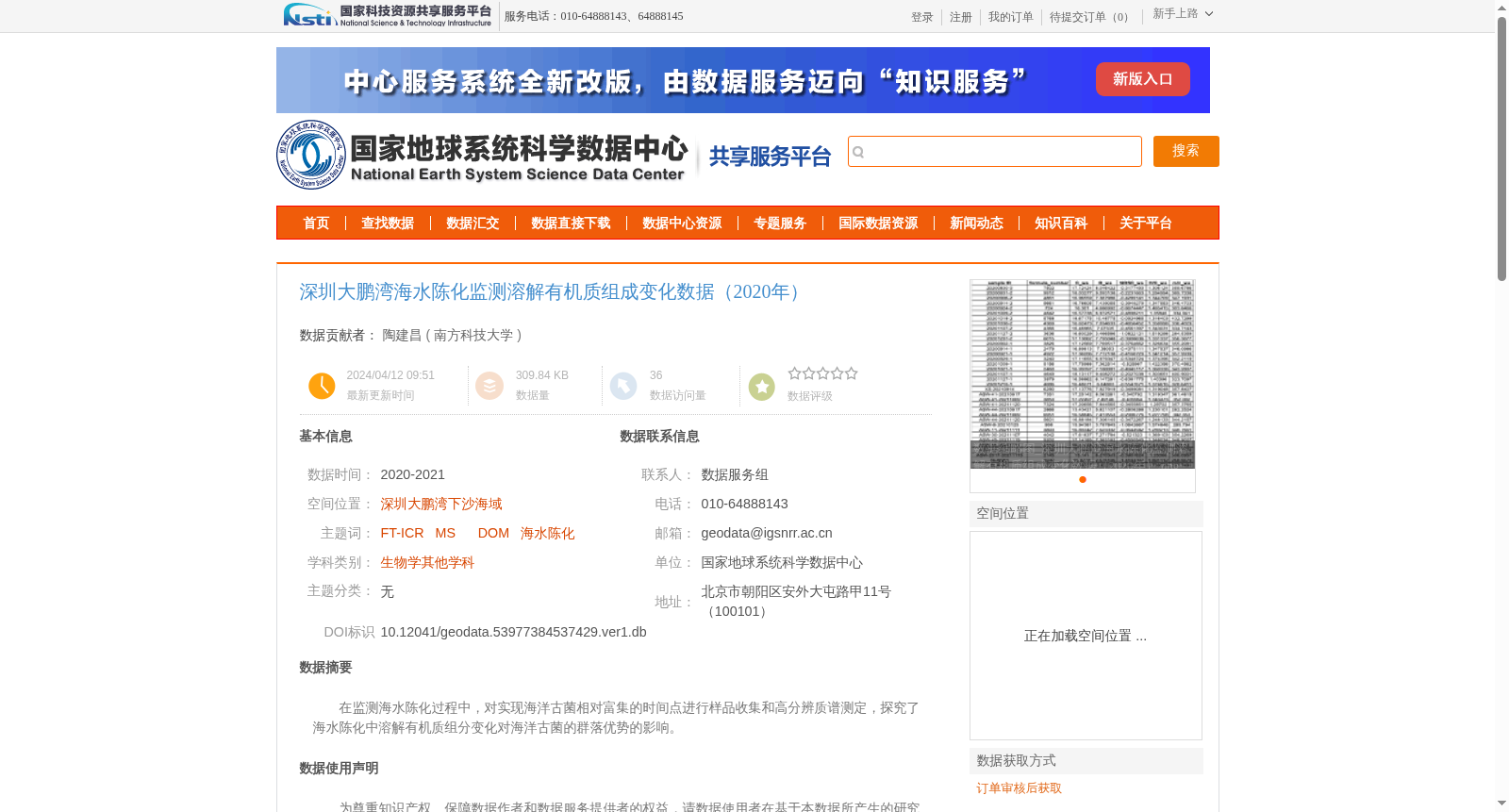
Task: Click 生物学其他学科 category link
Action: (427, 563)
